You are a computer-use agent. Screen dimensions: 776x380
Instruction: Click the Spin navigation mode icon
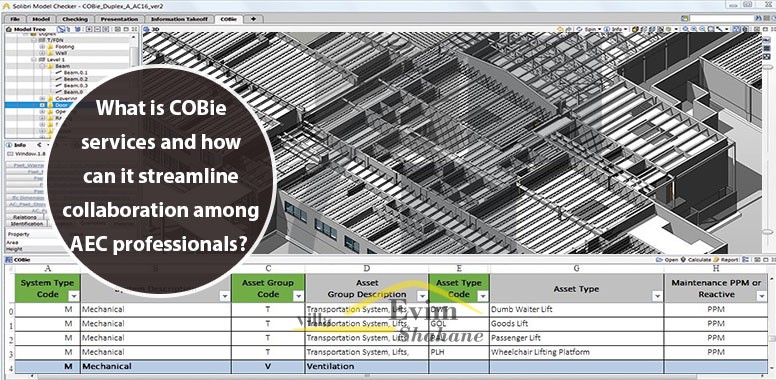579,29
